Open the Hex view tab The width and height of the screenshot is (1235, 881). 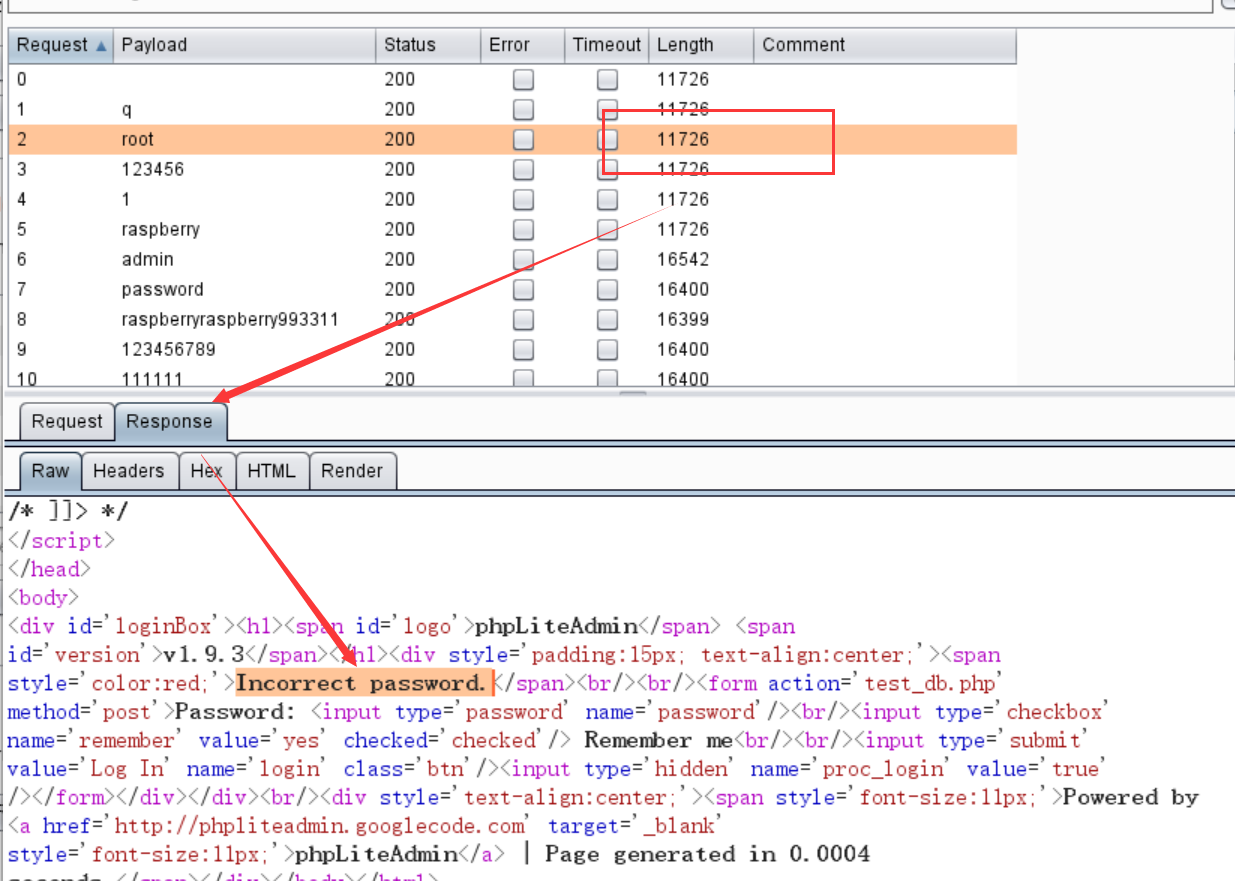[207, 470]
